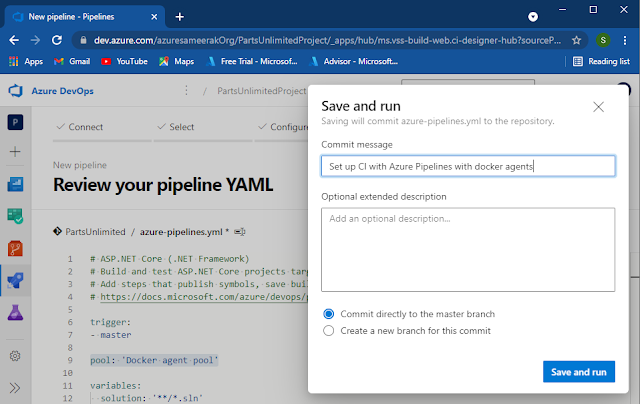Open Project settings gear icon

pyautogui.click(x=15, y=355)
